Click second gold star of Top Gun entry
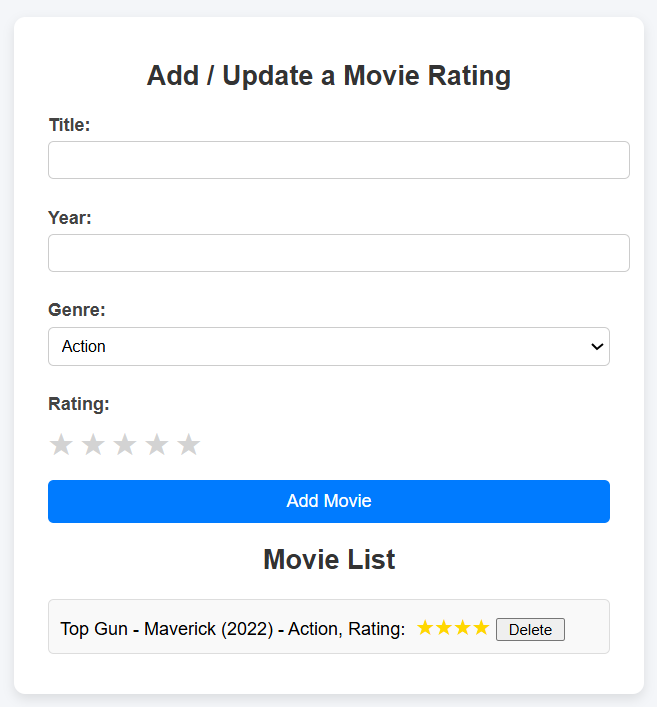 pyautogui.click(x=444, y=628)
